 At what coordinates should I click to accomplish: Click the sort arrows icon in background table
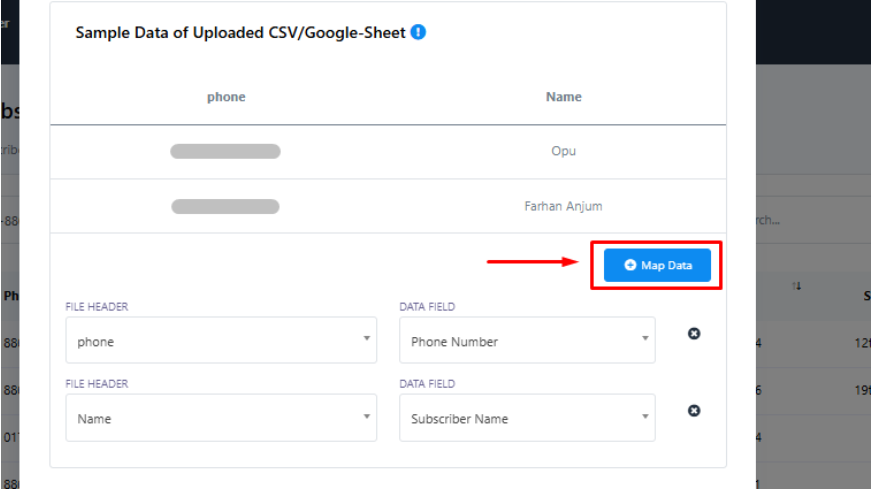tap(797, 287)
